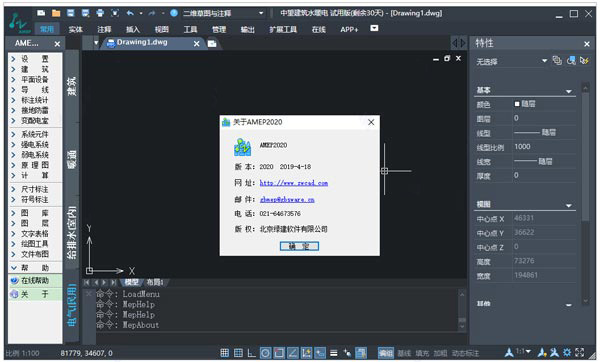Switch to the 视图 ribbon tab
The height and width of the screenshot is (362, 600).
[x=161, y=29]
